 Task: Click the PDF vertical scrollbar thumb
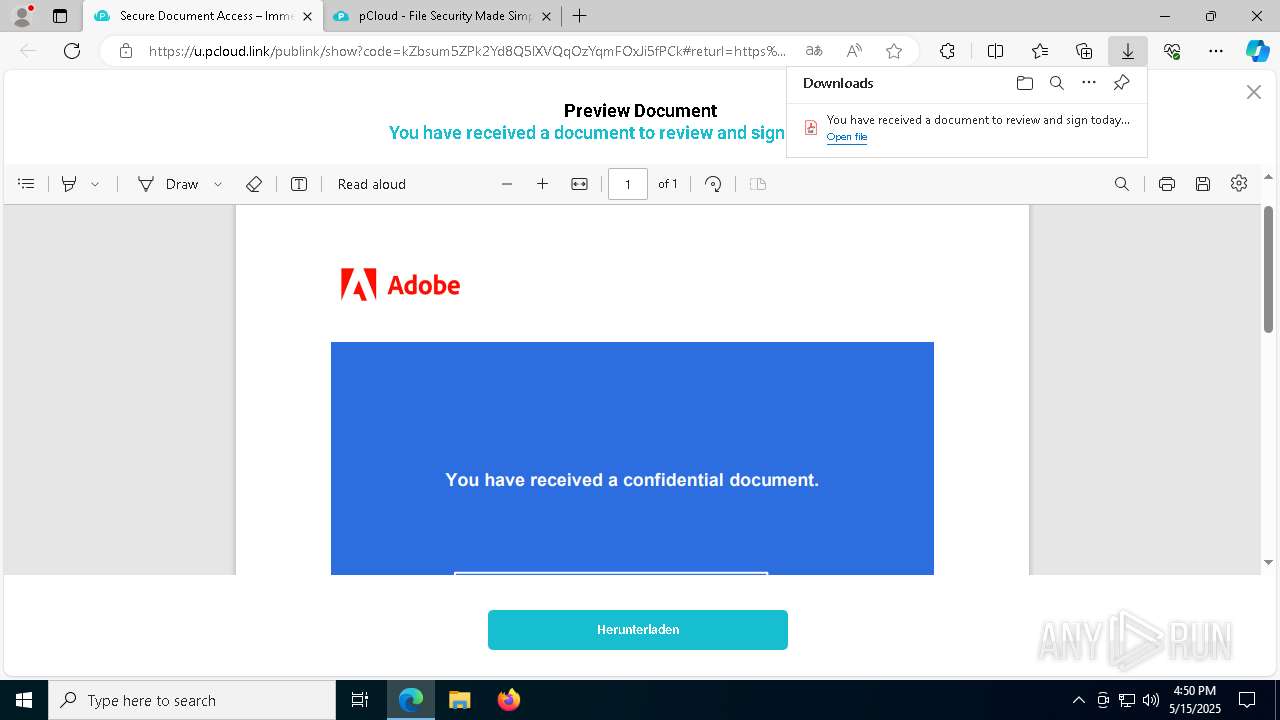1268,269
